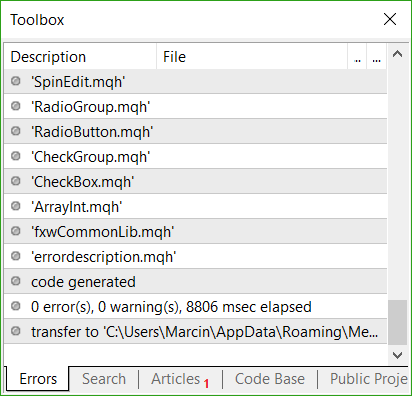The image size is (412, 396).
Task: Click the info icon beside 'RadioButton.mqh'
Action: pyautogui.click(x=16, y=131)
